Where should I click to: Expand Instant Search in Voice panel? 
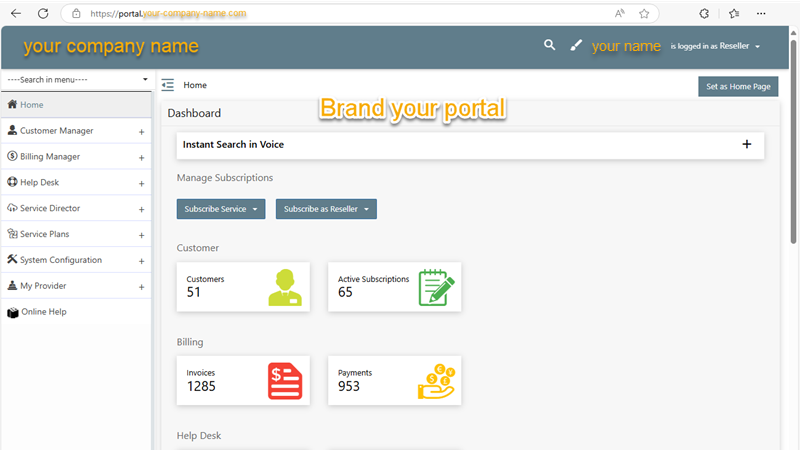(x=746, y=144)
